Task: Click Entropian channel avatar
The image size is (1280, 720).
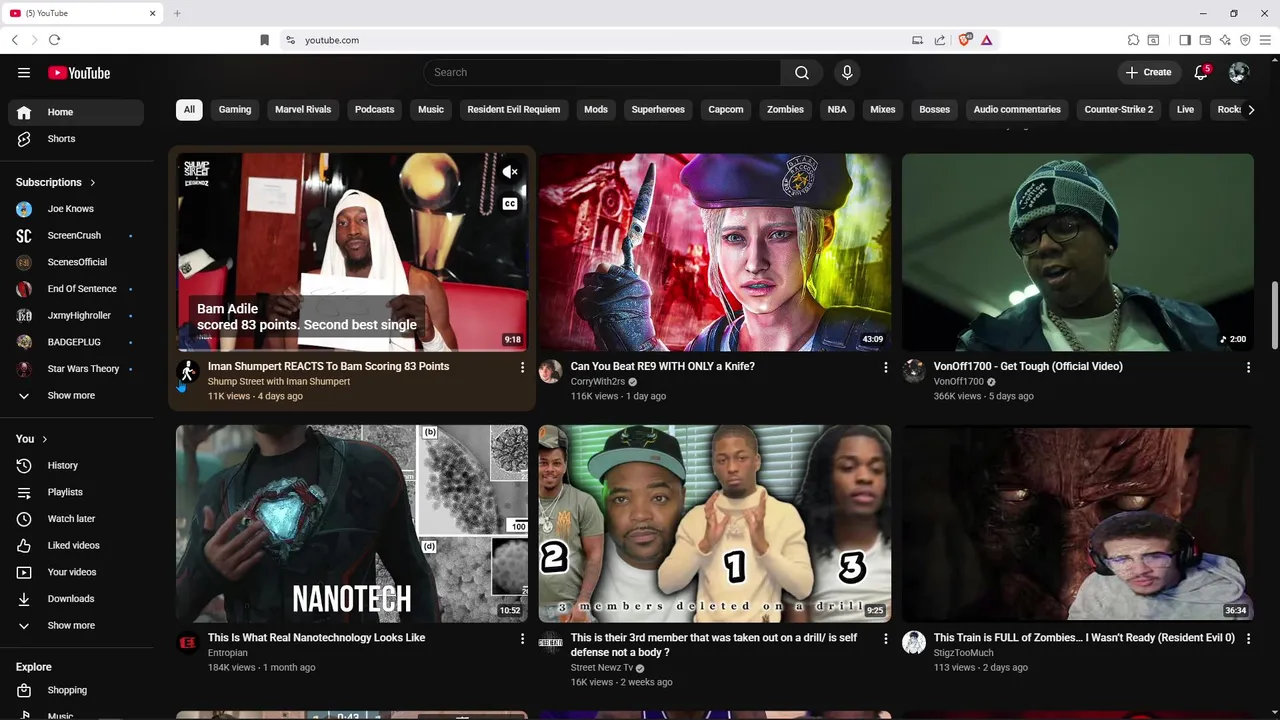Action: (x=187, y=643)
